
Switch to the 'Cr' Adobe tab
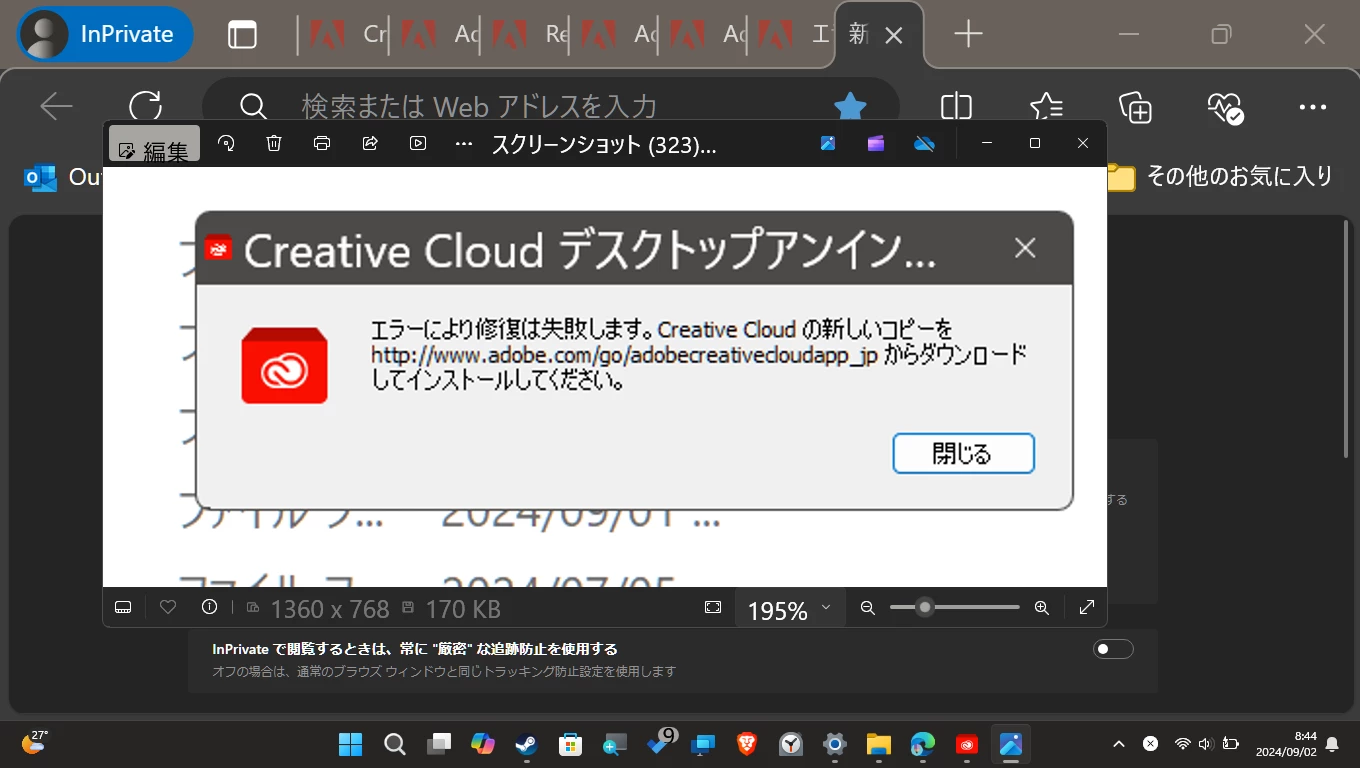coord(346,35)
